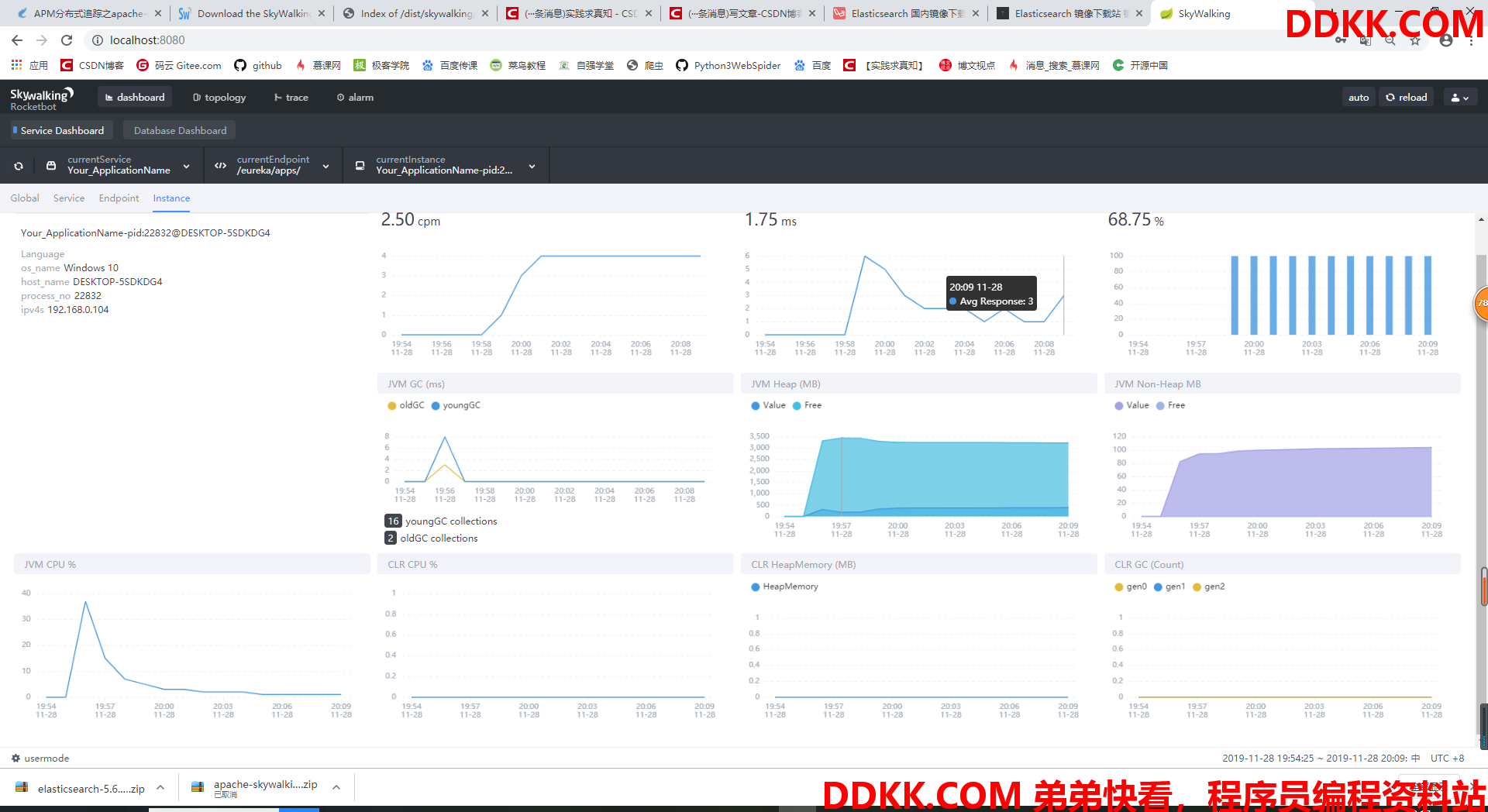This screenshot has width=1488, height=812.
Task: Click the Skywalking Rocketbot logo
Action: pyautogui.click(x=41, y=98)
